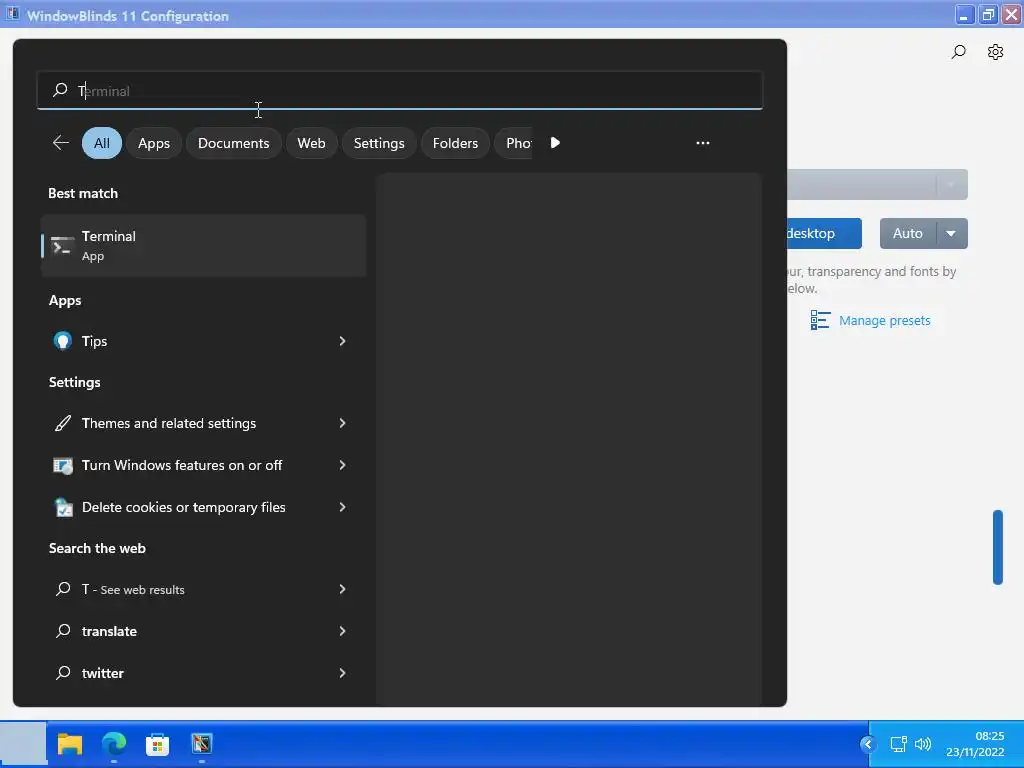The height and width of the screenshot is (768, 1024).
Task: Switch to the Settings filter
Action: [x=379, y=143]
